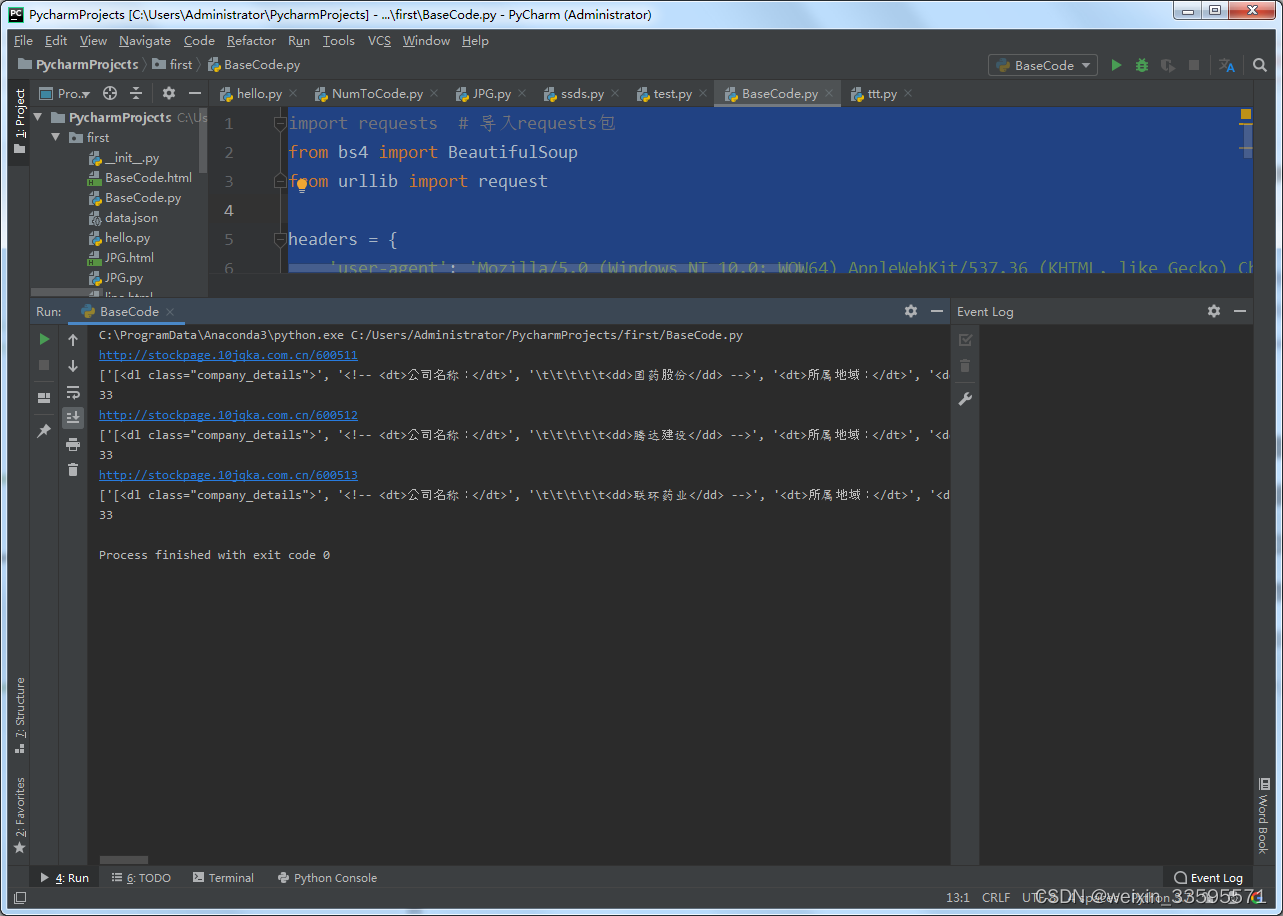Toggle the 7: Structure side tool window
The height and width of the screenshot is (916, 1283).
tap(19, 716)
